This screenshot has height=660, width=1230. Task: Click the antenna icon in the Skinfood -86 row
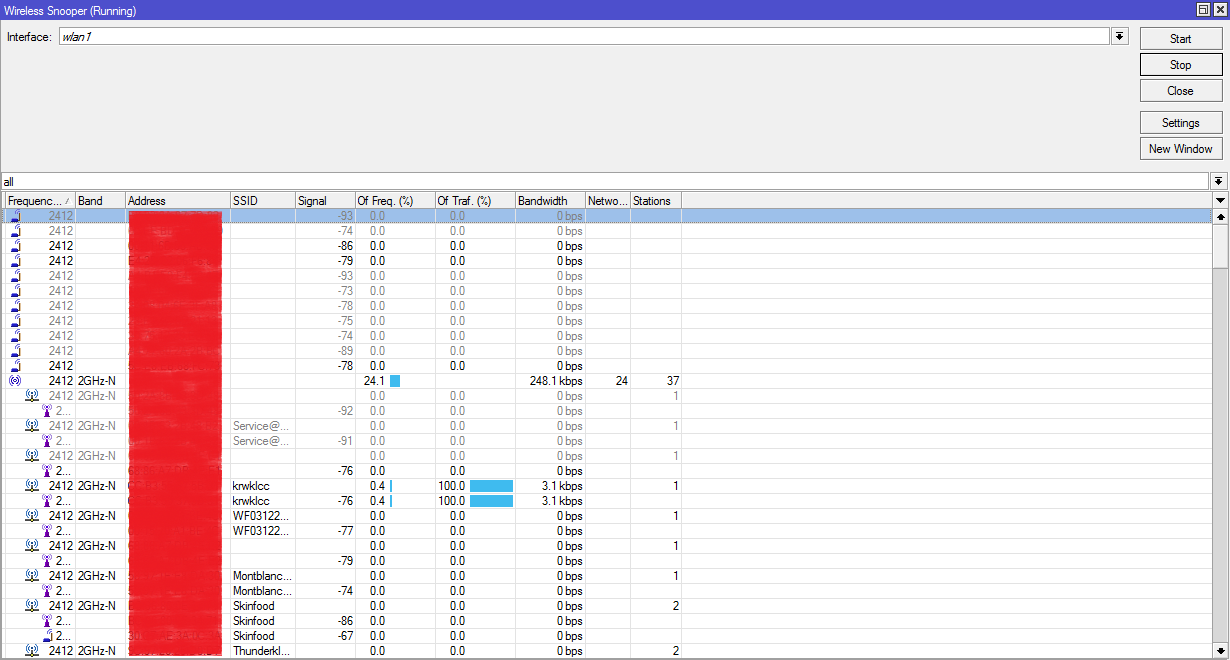click(x=47, y=621)
